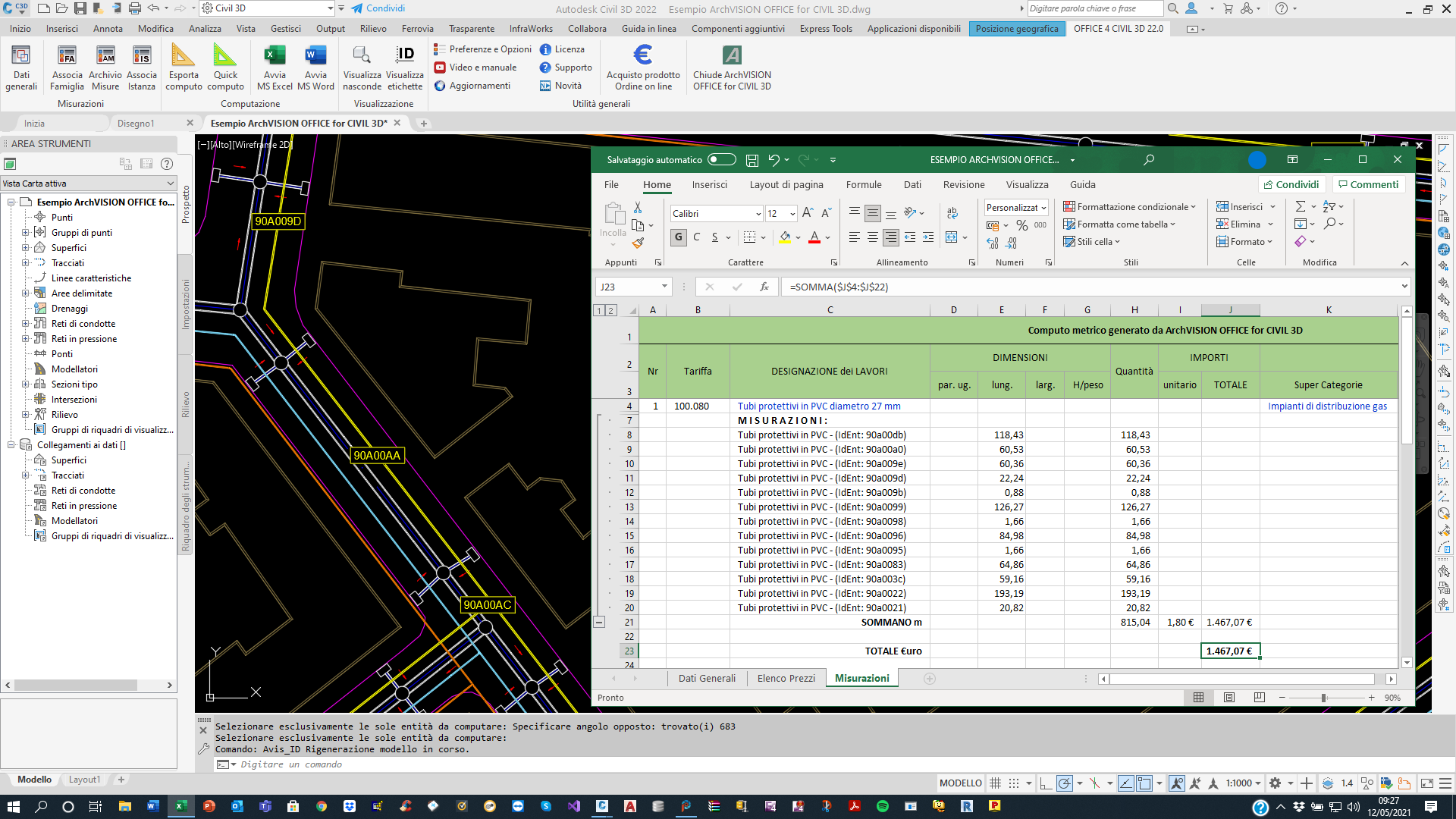Open the Formule ribbon tab
The image size is (1456, 819).
point(863,185)
